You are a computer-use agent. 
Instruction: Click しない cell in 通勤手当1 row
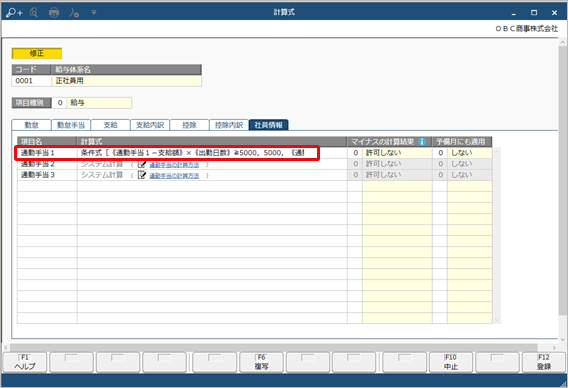[x=469, y=153]
